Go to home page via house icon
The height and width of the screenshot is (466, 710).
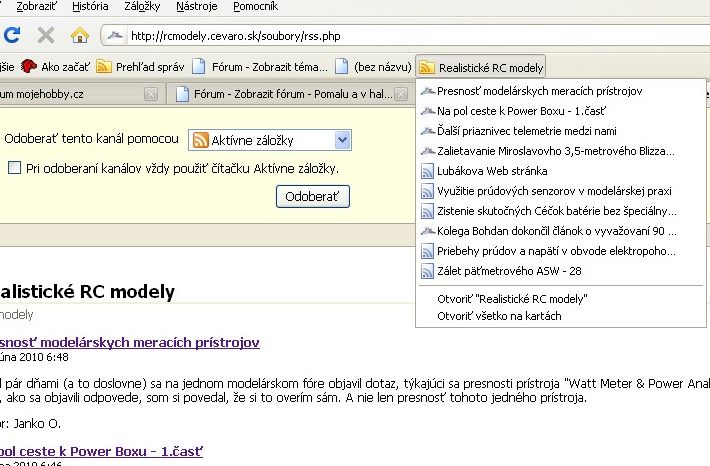pyautogui.click(x=80, y=35)
